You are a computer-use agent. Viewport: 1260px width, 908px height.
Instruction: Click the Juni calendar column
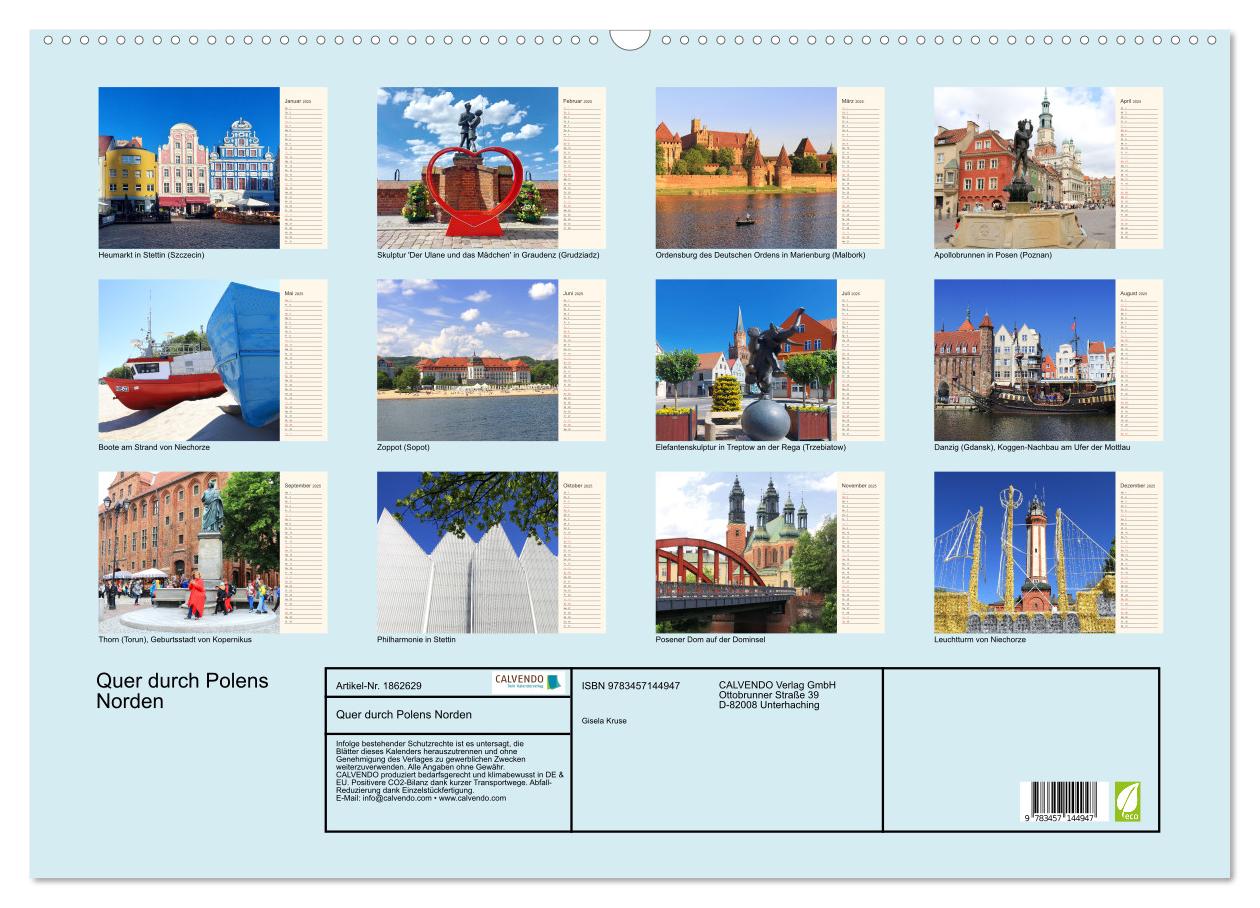pyautogui.click(x=582, y=360)
